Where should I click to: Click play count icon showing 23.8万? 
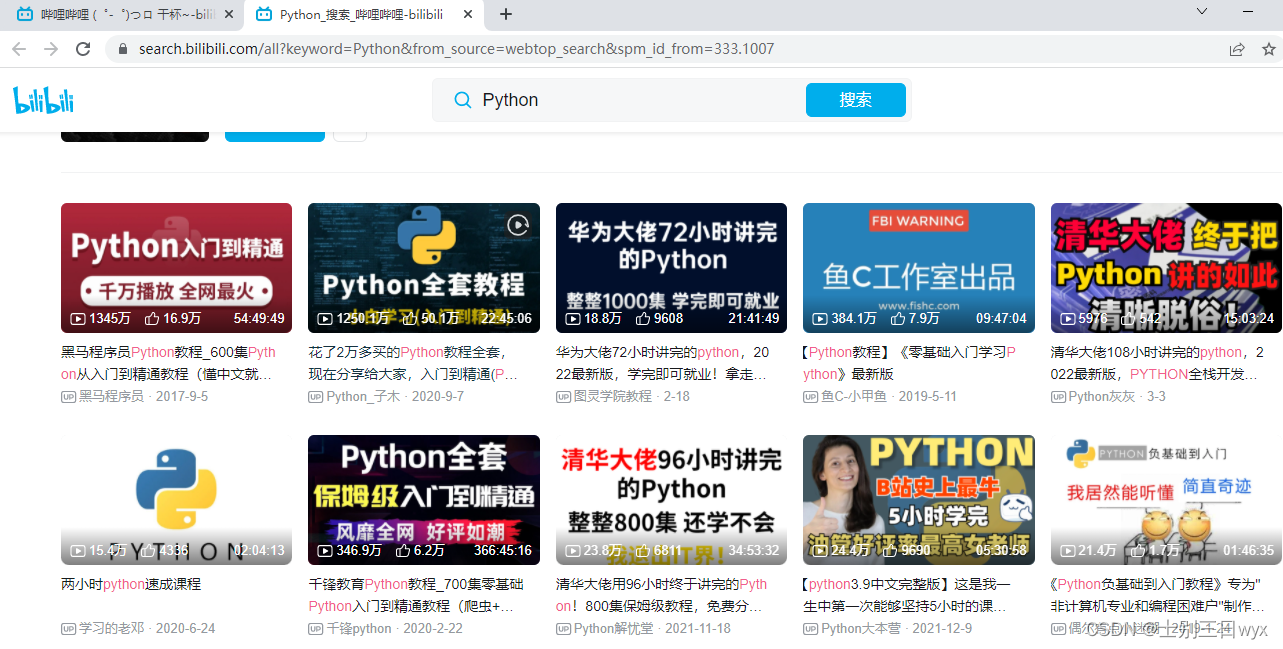click(x=573, y=551)
